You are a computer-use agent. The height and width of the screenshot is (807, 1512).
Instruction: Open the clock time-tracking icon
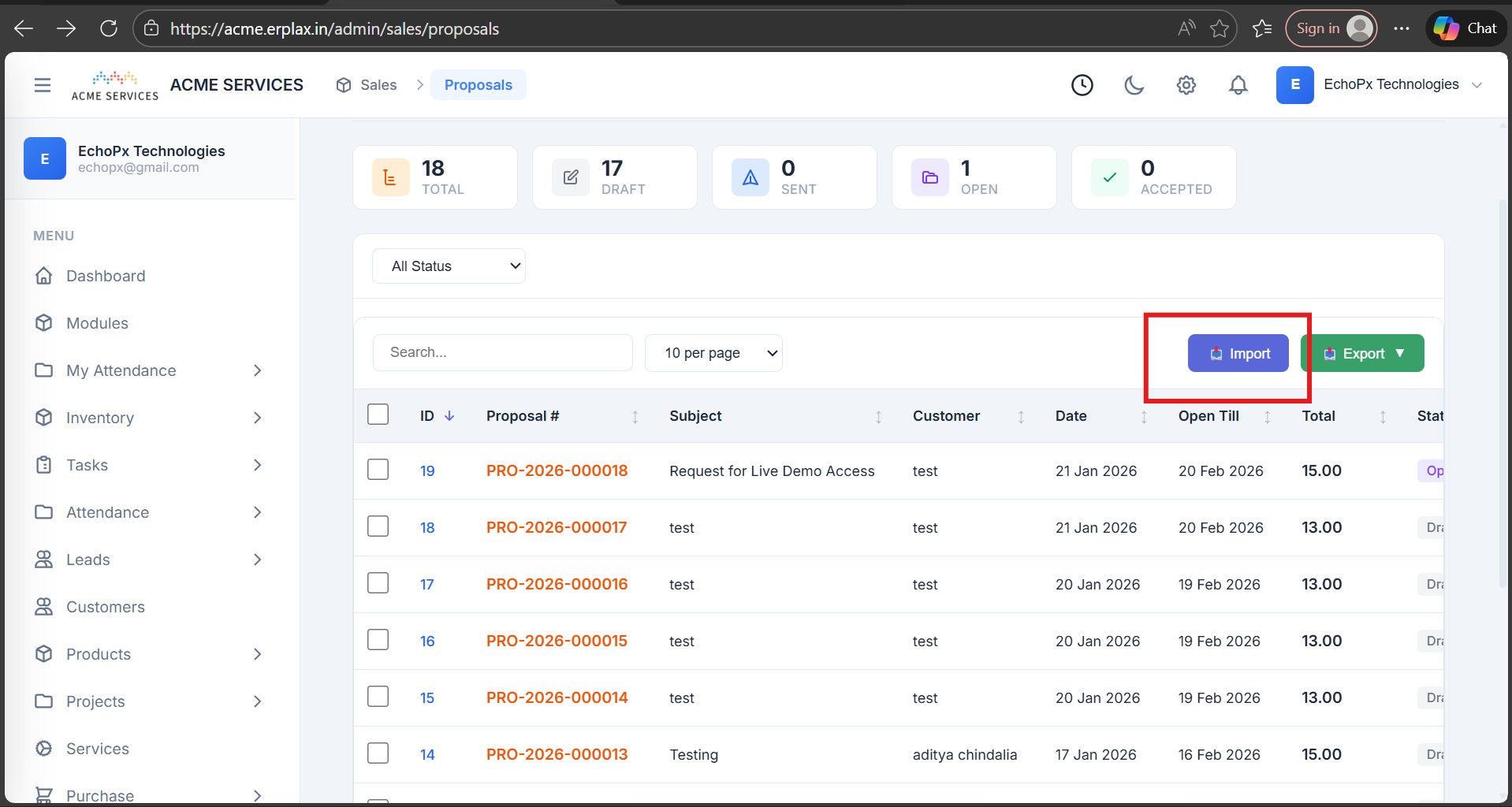[1082, 85]
